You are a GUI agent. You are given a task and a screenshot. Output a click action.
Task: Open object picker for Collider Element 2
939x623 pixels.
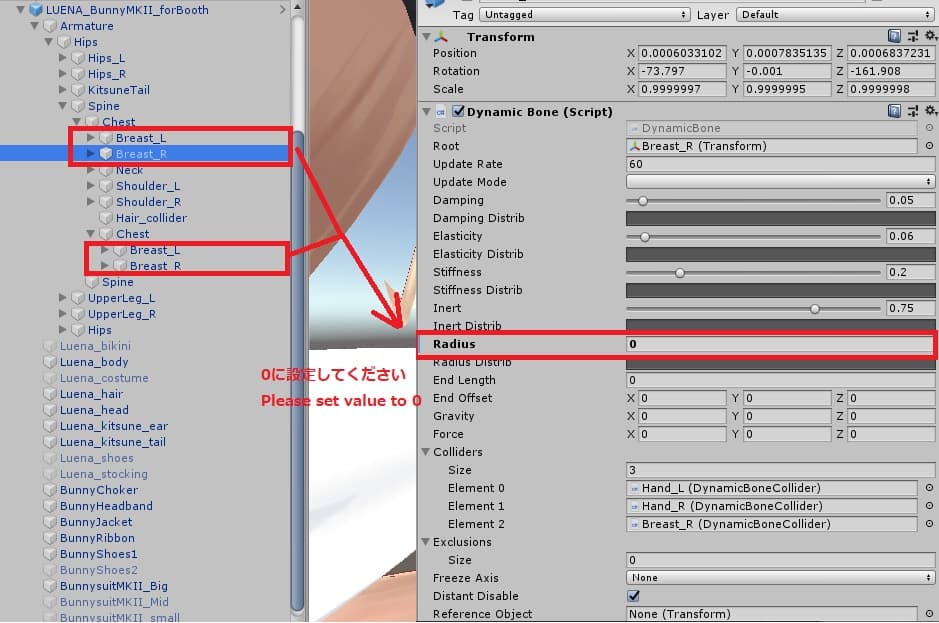(x=929, y=524)
